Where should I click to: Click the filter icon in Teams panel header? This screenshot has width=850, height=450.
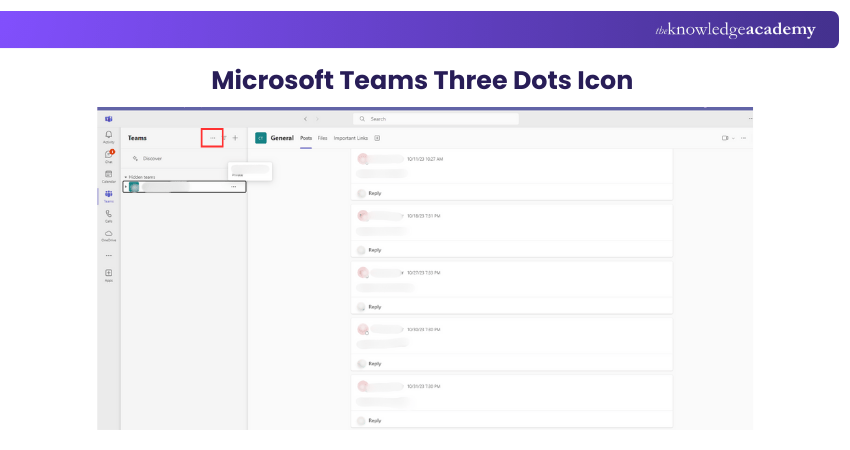pyautogui.click(x=224, y=138)
